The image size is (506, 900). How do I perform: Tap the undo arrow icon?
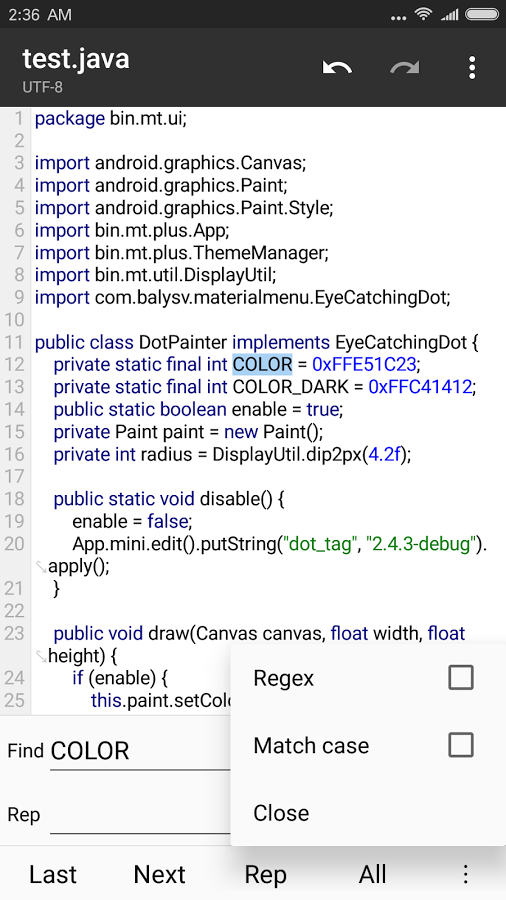[337, 68]
